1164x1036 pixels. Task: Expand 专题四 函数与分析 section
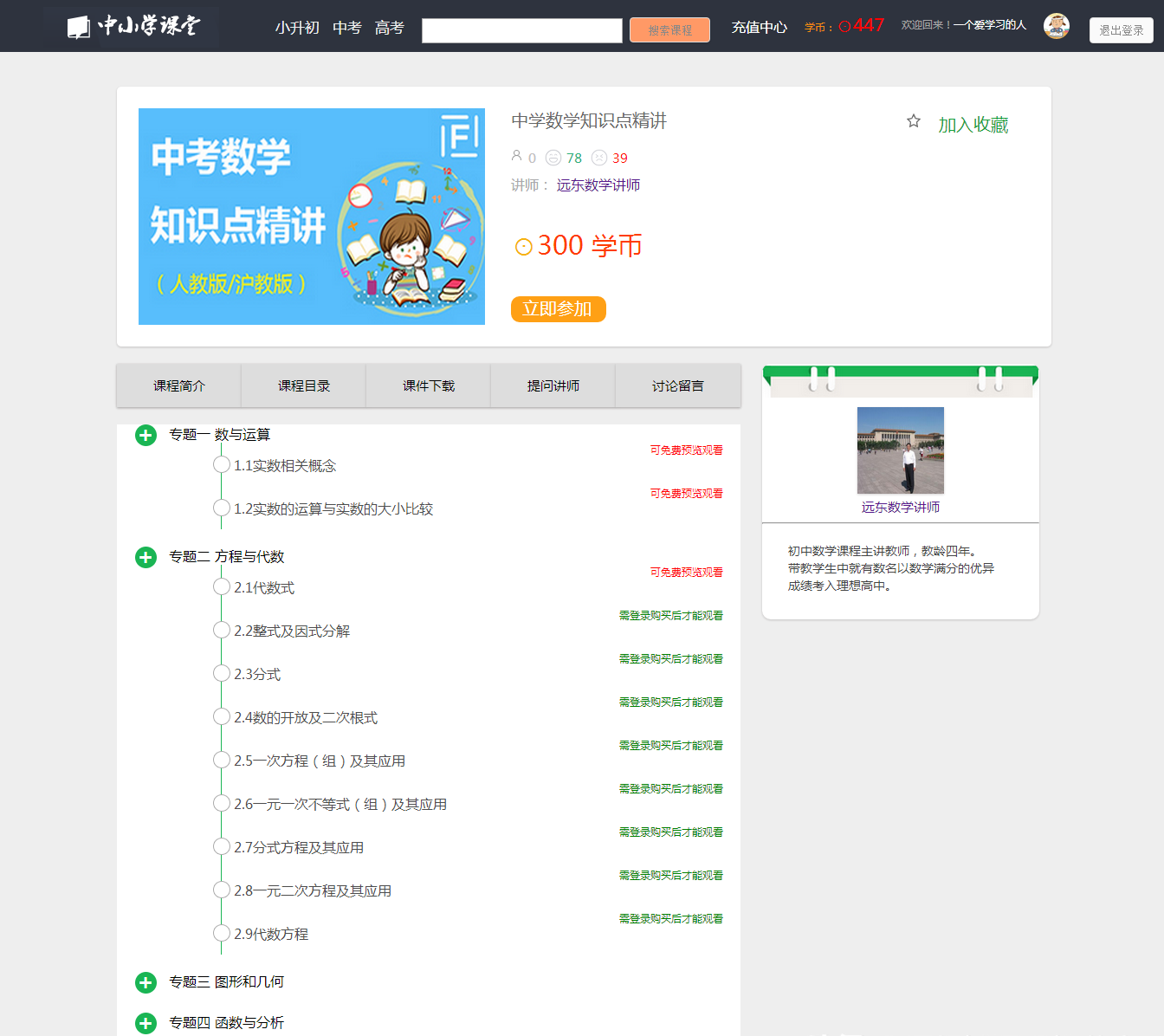click(145, 1023)
